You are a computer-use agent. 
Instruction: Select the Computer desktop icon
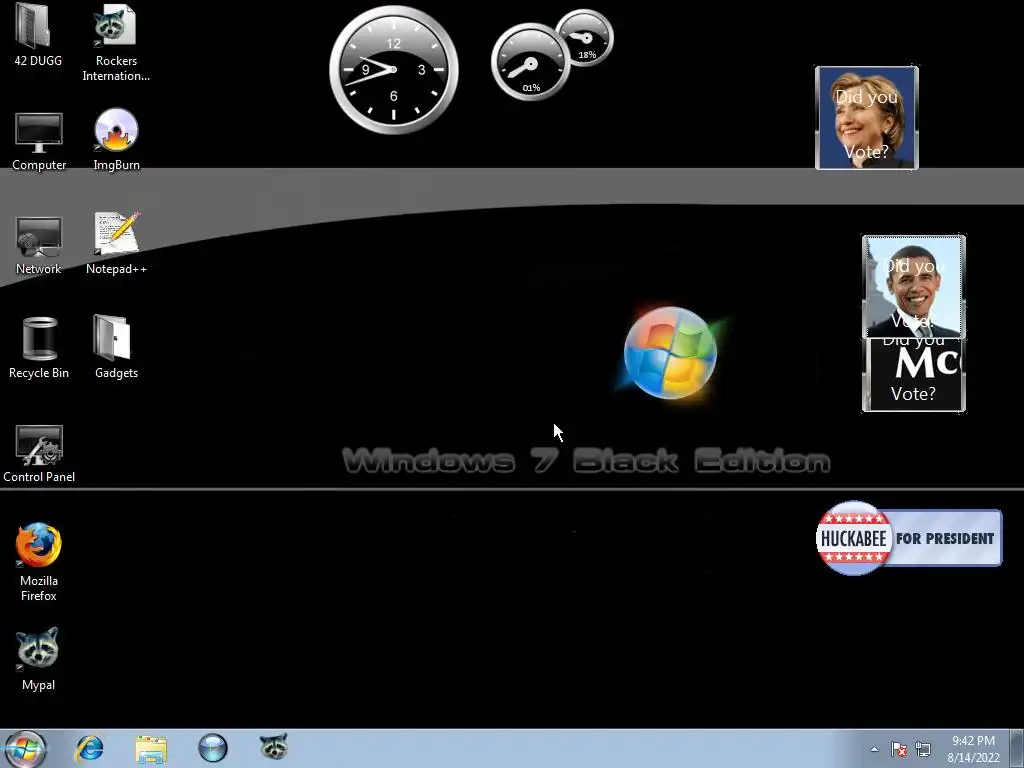click(39, 142)
